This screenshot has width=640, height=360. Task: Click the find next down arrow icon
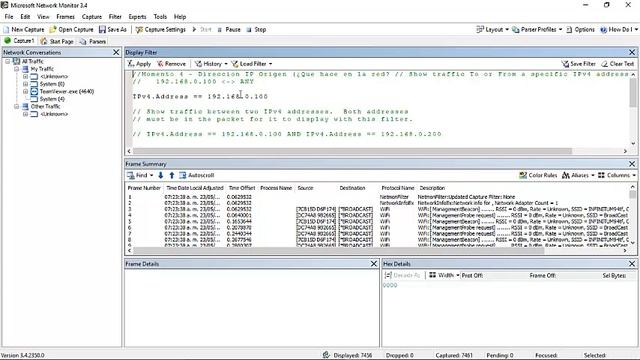pos(161,175)
